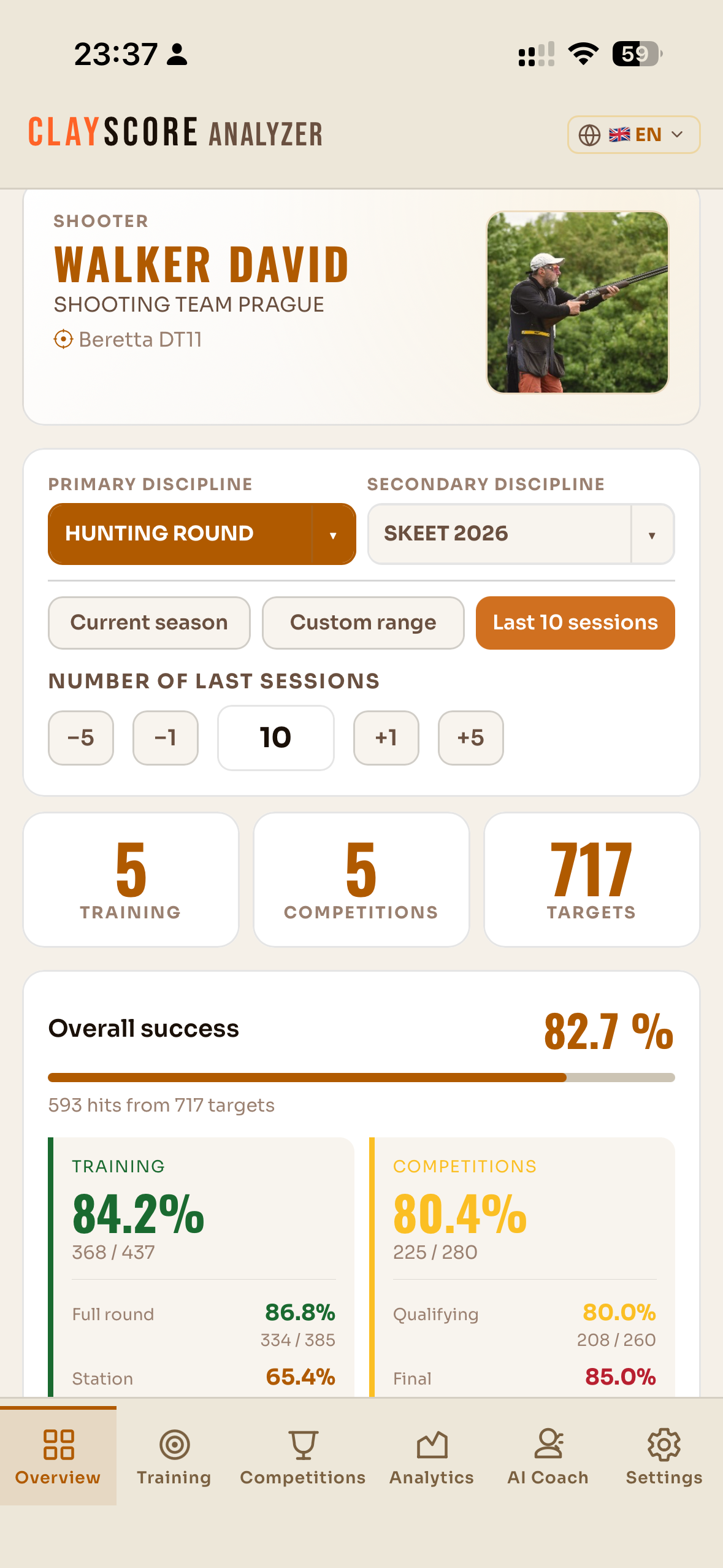Decrease the session count by five

[81, 737]
